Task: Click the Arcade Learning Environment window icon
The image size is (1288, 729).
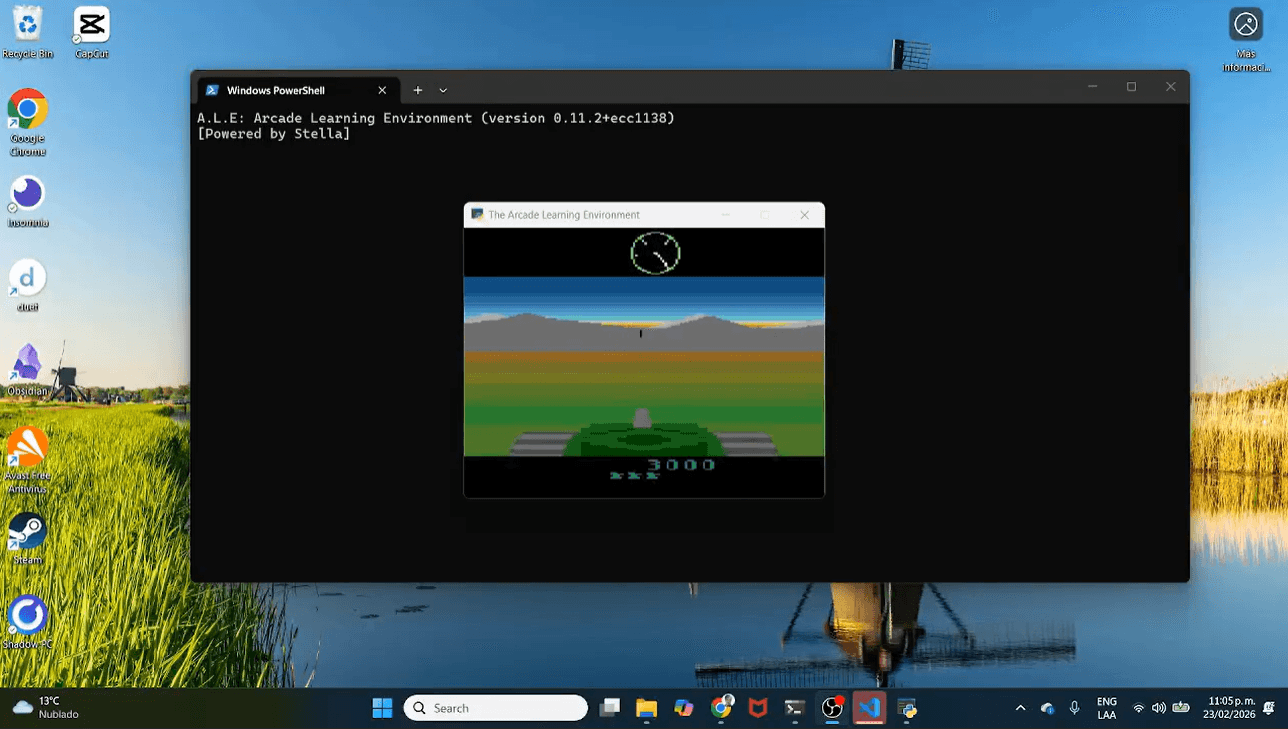Action: click(x=477, y=214)
